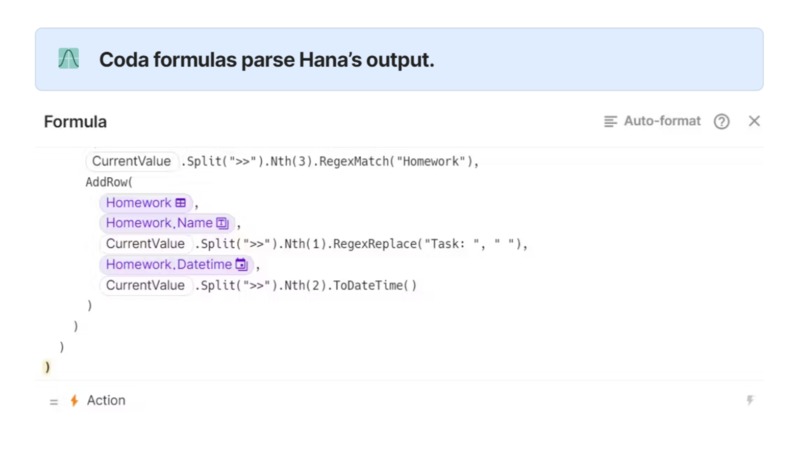Click the banner text about Hana's output
The width and height of the screenshot is (806, 453).
pyautogui.click(x=267, y=60)
